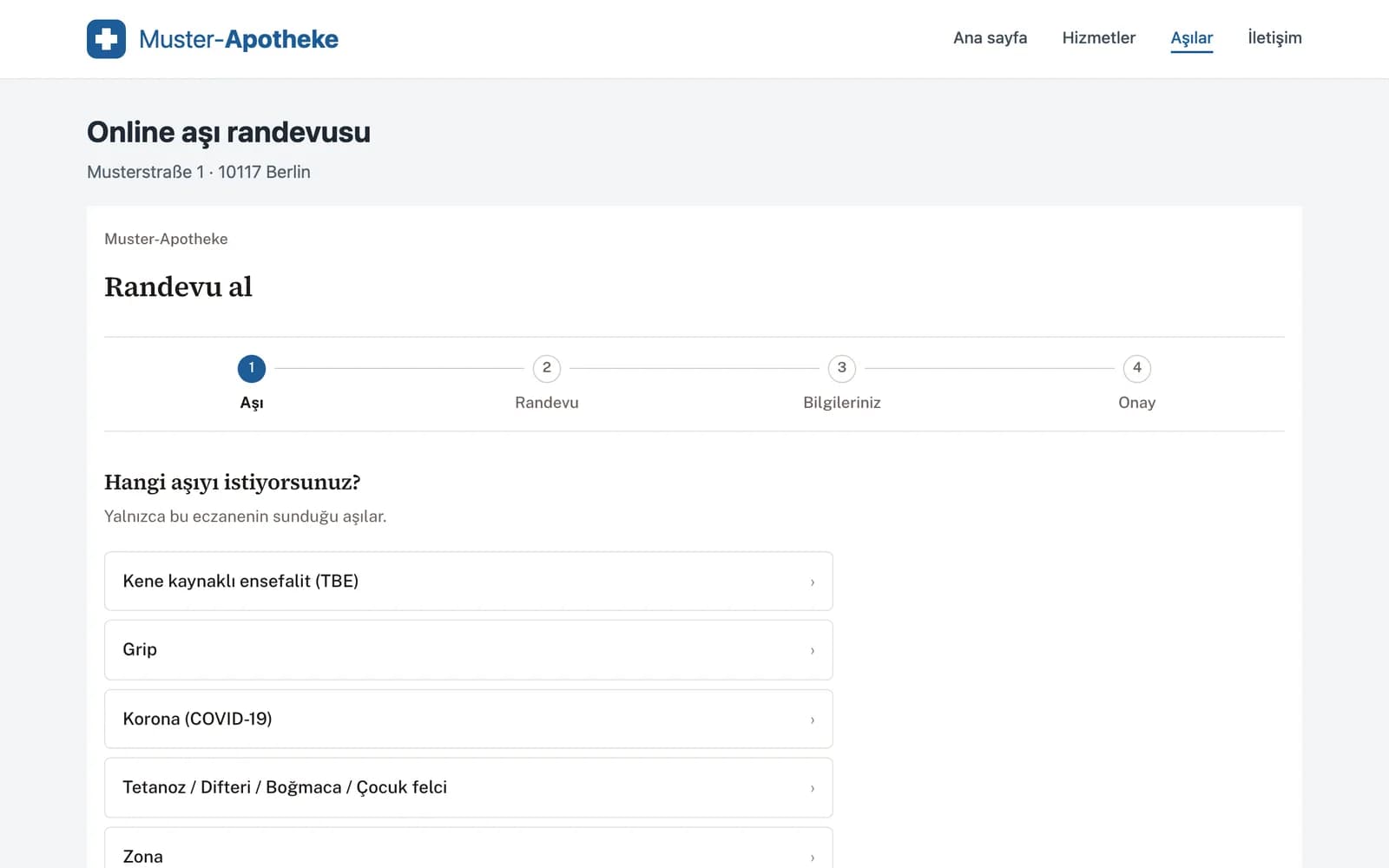Click step 4 circle for Onay

(1137, 368)
